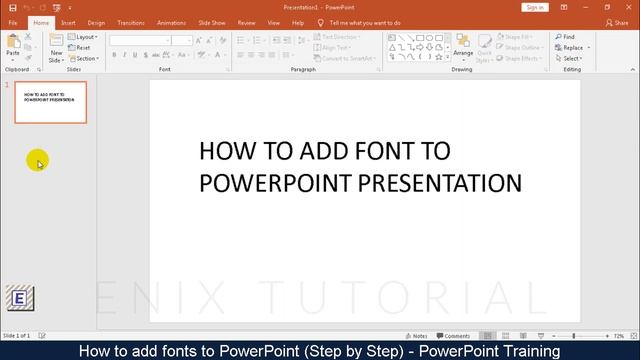Click the New Slide icon
This screenshot has width=640, height=360.
(x=56, y=41)
